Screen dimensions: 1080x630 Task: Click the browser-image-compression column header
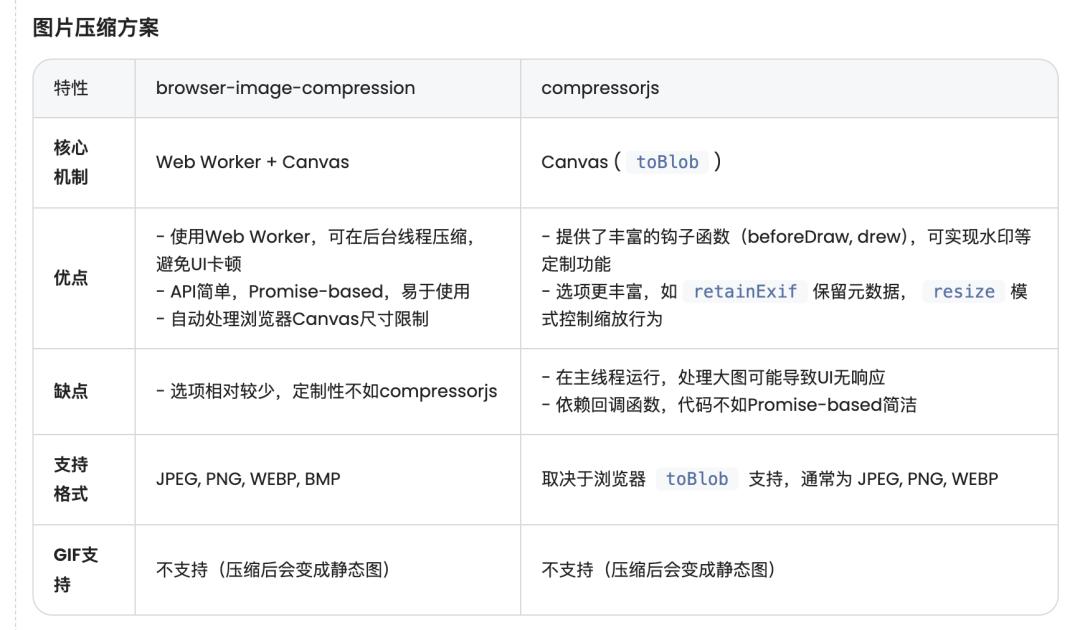click(x=285, y=88)
